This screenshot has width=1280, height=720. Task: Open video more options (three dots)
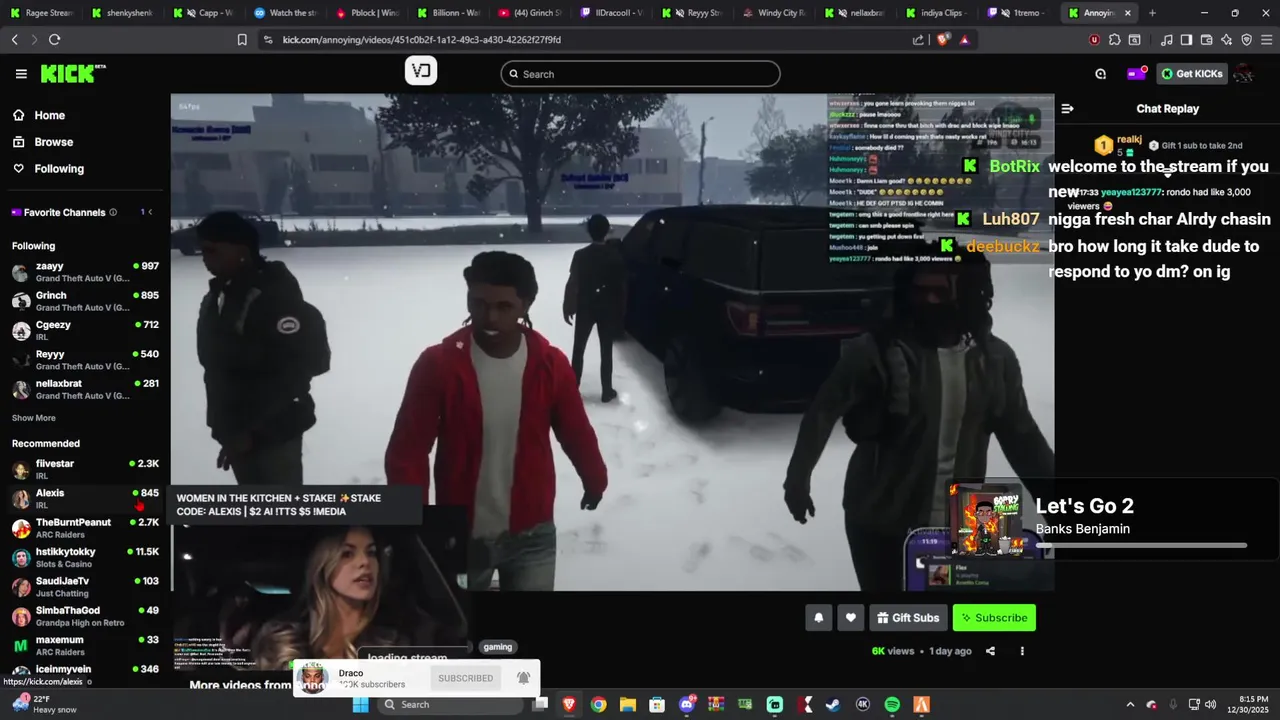click(1022, 651)
